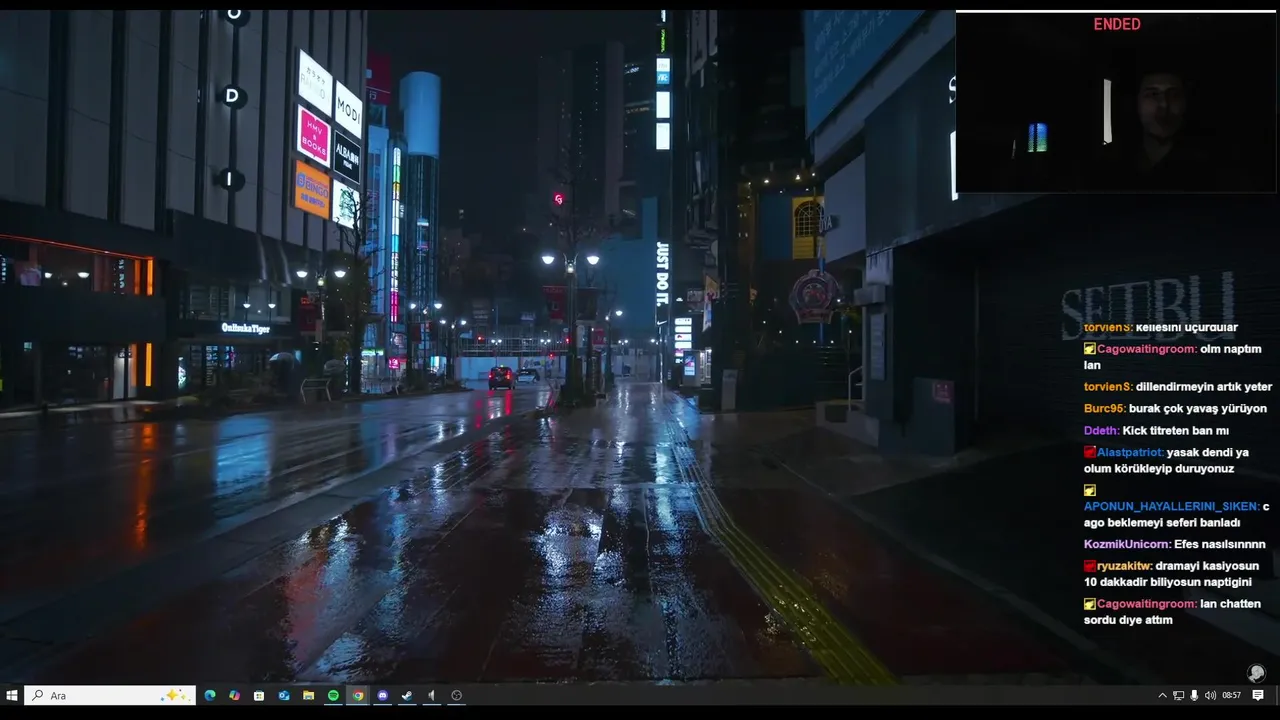The height and width of the screenshot is (720, 1280).
Task: Click username Burc95 in chat
Action: coord(1105,409)
